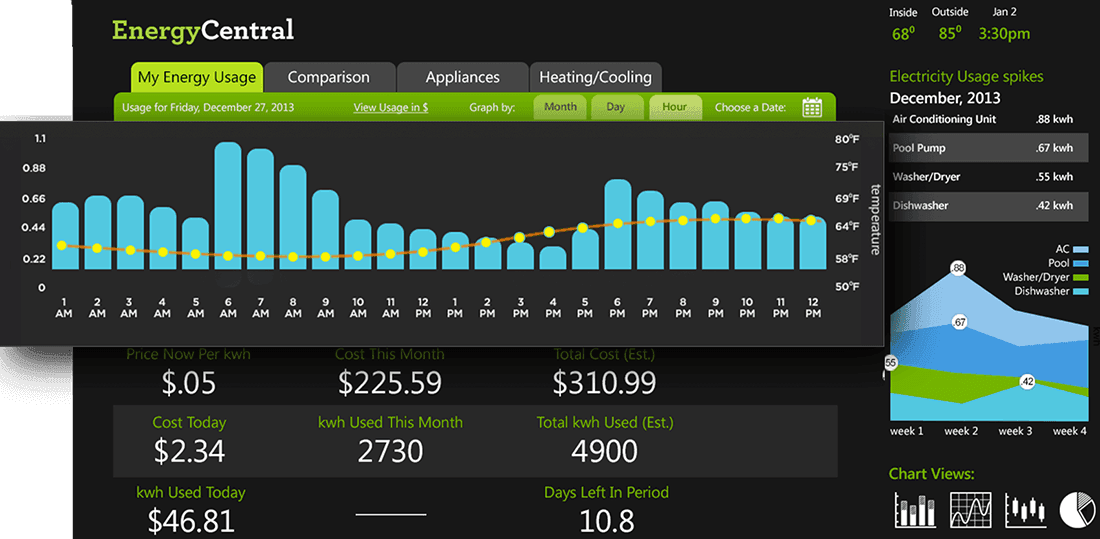Click the $310.99 Total Cost value
Image resolution: width=1100 pixels, height=539 pixels.
click(604, 382)
